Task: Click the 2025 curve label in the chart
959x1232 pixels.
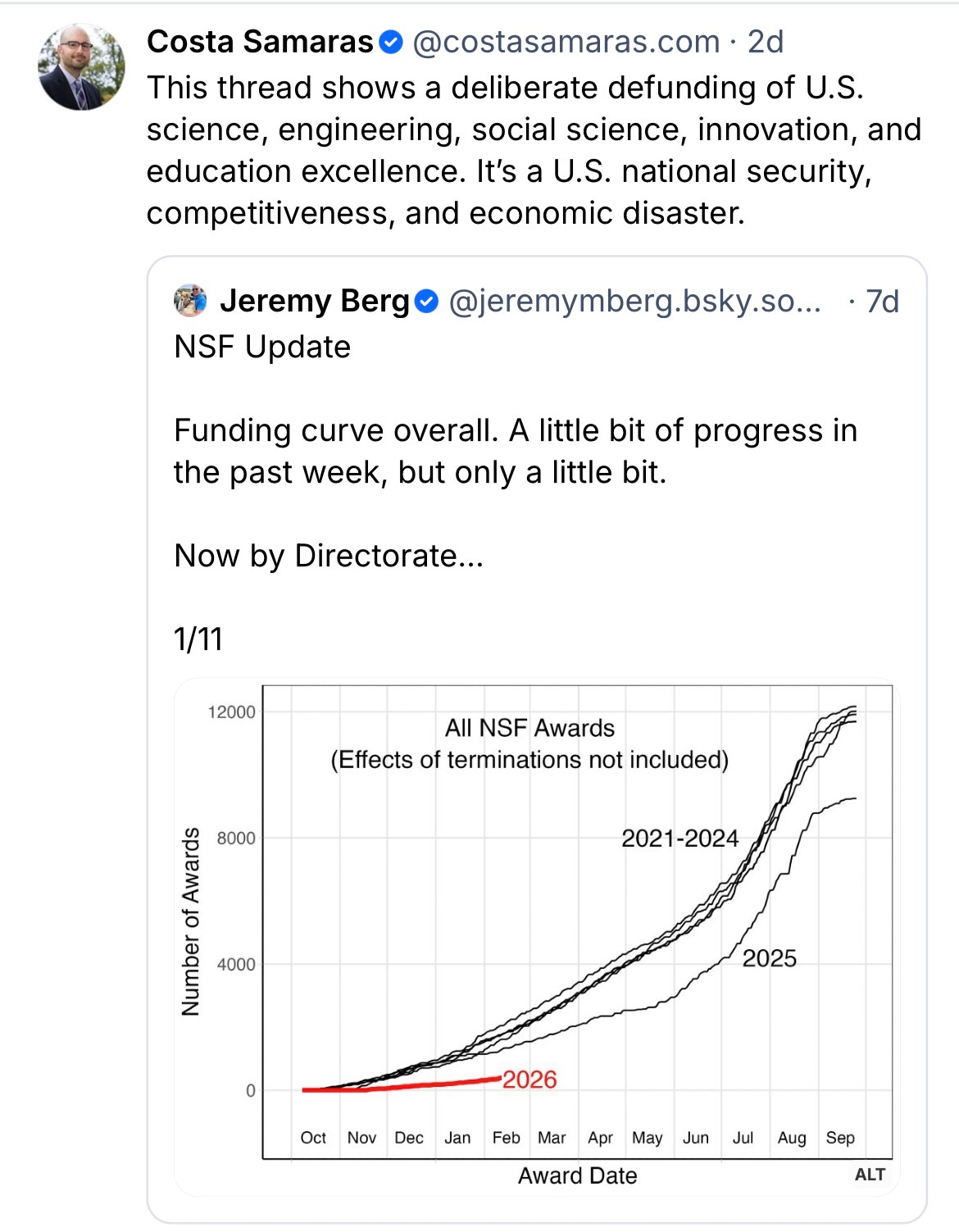Action: click(x=769, y=958)
